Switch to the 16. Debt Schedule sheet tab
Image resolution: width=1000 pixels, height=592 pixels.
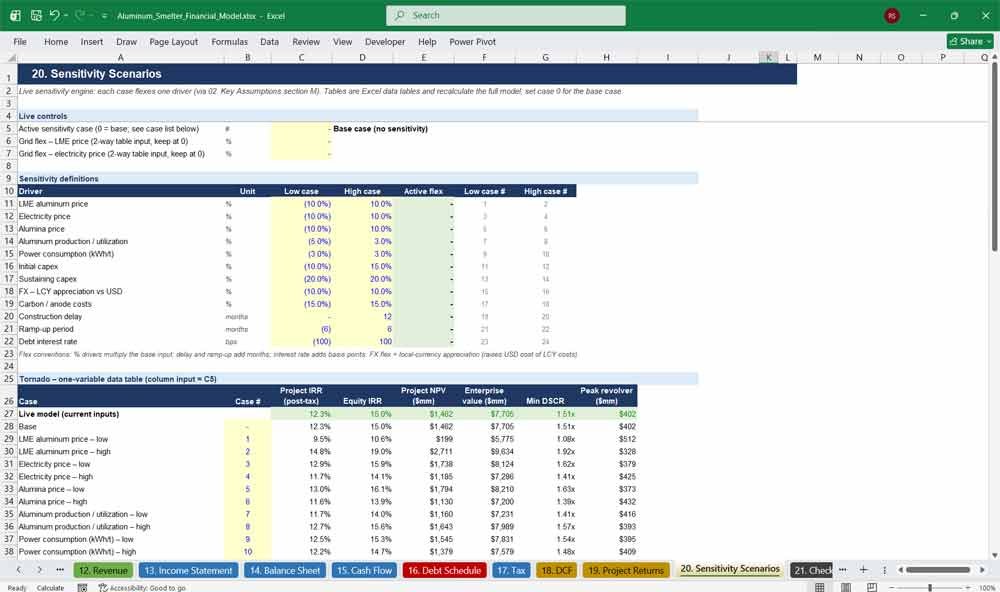(444, 570)
